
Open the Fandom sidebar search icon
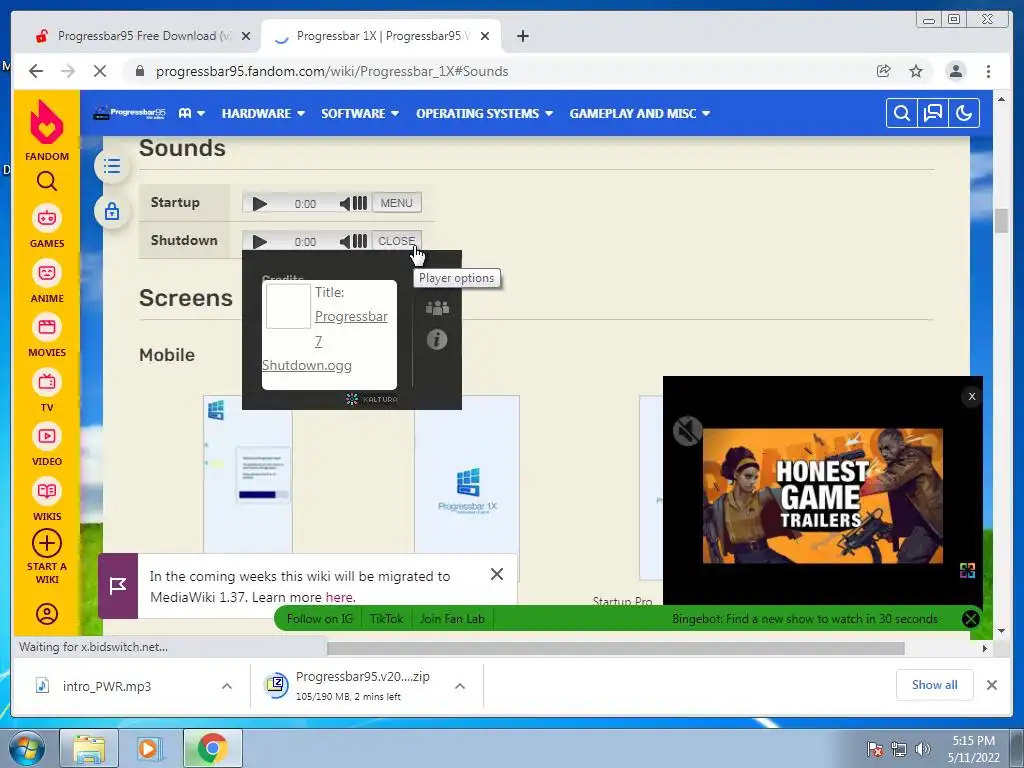46,181
